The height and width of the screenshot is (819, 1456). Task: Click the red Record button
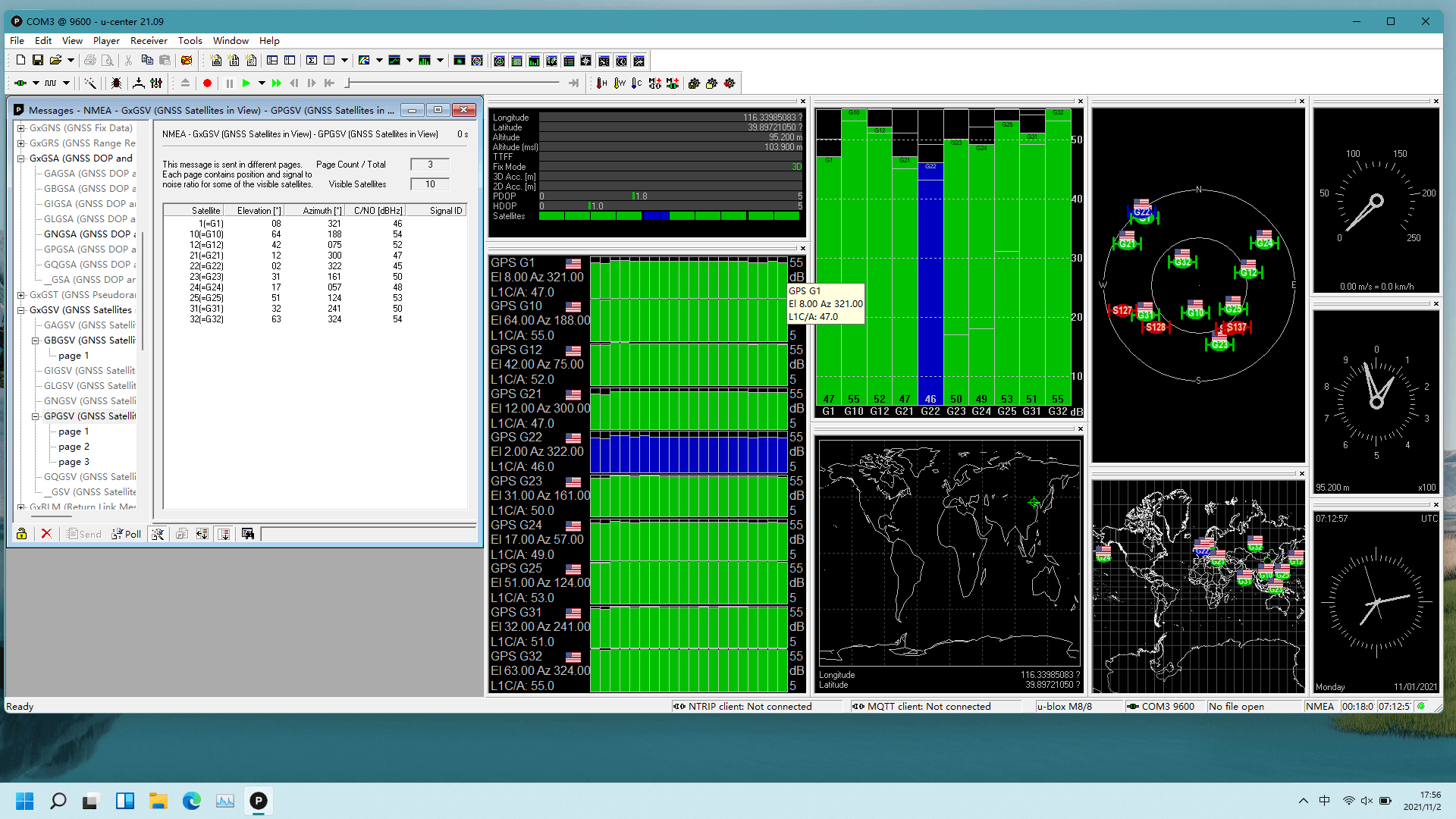(x=207, y=83)
